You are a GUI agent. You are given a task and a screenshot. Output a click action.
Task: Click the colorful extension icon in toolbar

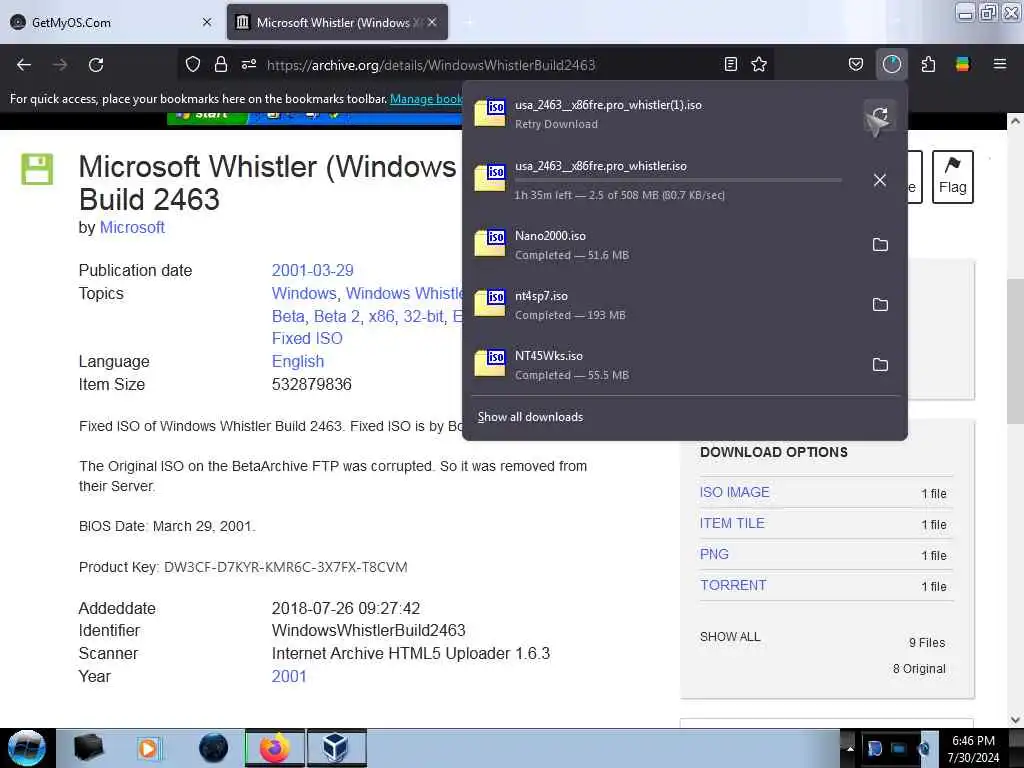pyautogui.click(x=963, y=65)
